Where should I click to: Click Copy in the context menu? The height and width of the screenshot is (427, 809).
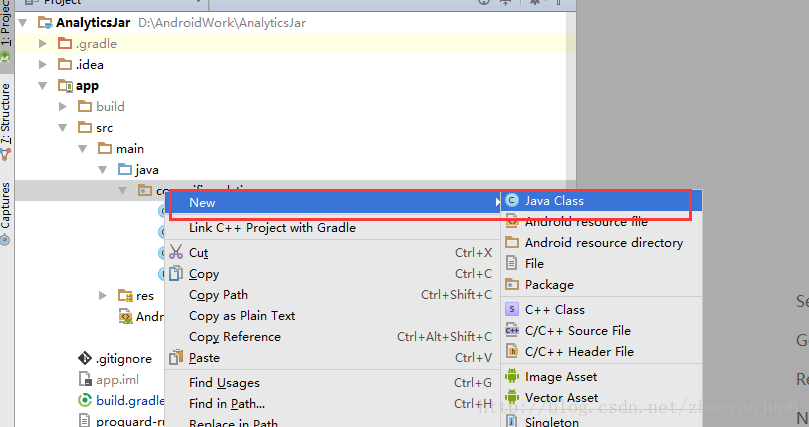333,274
